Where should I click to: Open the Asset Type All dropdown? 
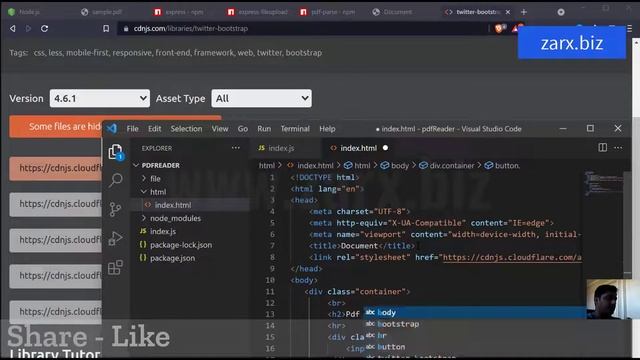[x=261, y=98]
